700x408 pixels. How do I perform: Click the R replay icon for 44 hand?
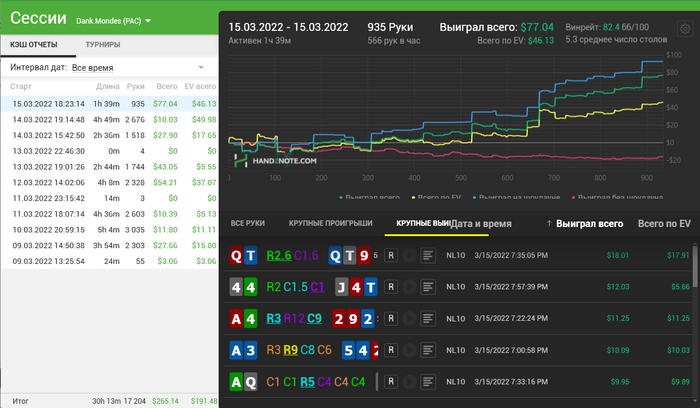coord(391,287)
